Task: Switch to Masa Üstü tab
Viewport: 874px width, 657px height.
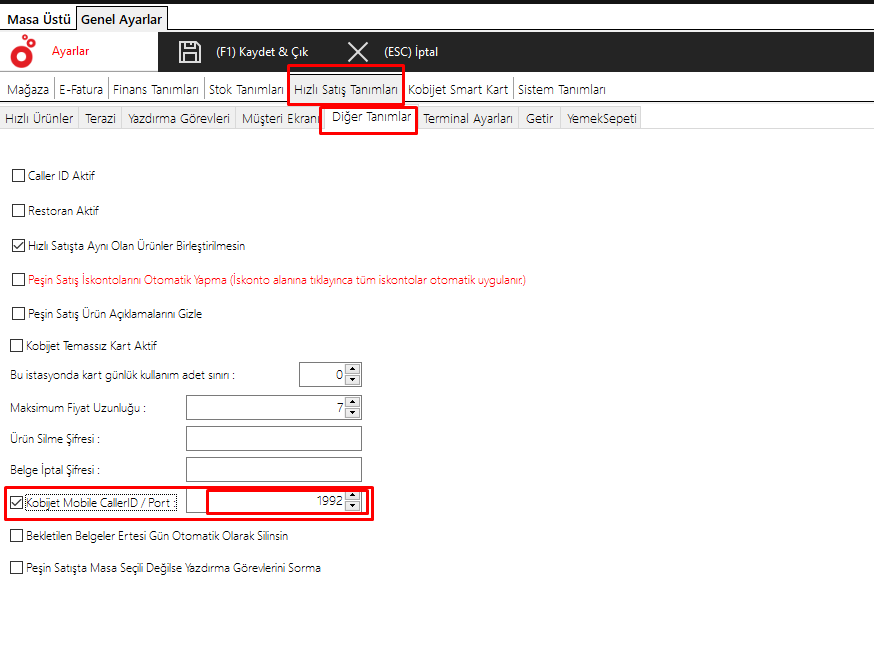Action: (38, 20)
